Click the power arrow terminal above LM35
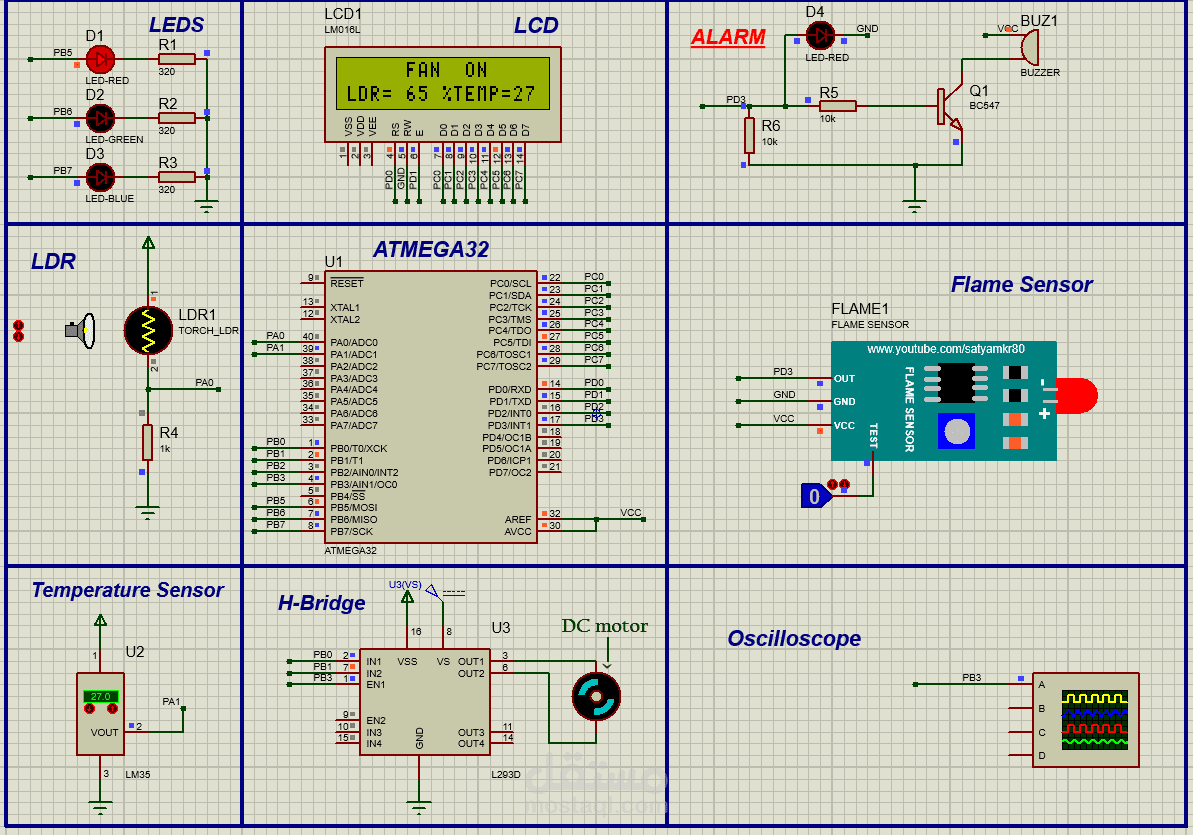Viewport: 1193px width, 835px height. [100, 620]
